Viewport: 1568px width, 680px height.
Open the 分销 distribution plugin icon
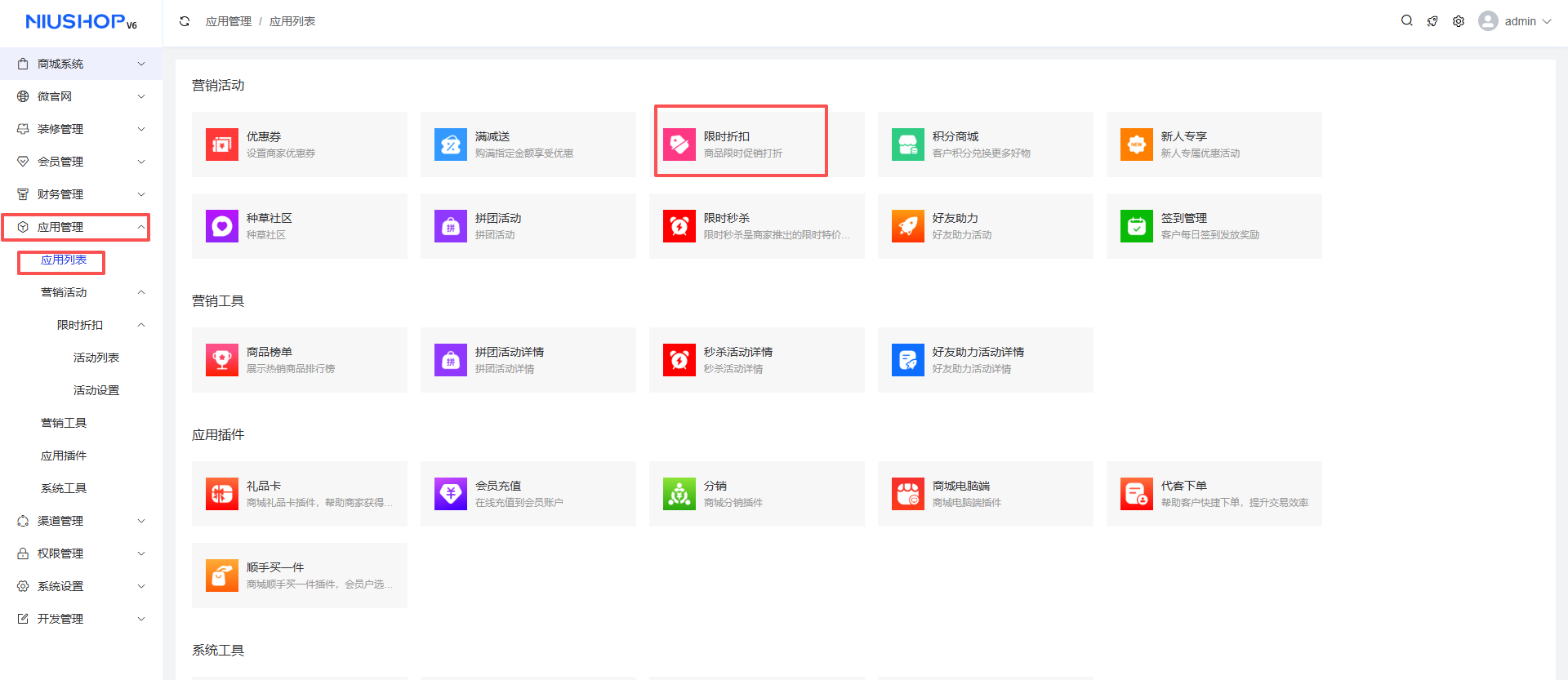tap(679, 494)
